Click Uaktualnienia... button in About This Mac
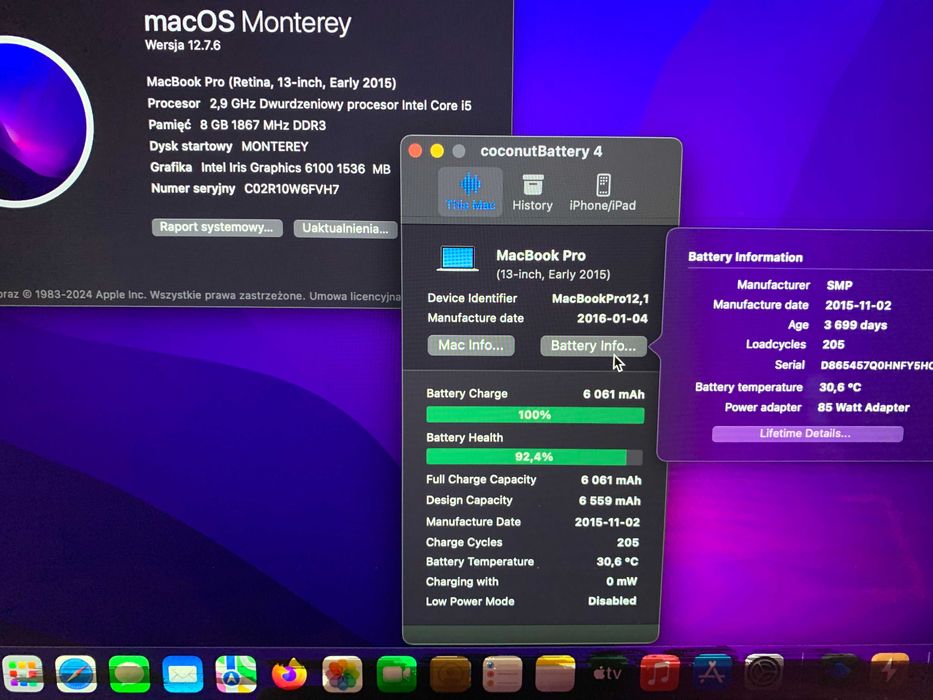Screen dimensions: 933x700 coord(345,229)
